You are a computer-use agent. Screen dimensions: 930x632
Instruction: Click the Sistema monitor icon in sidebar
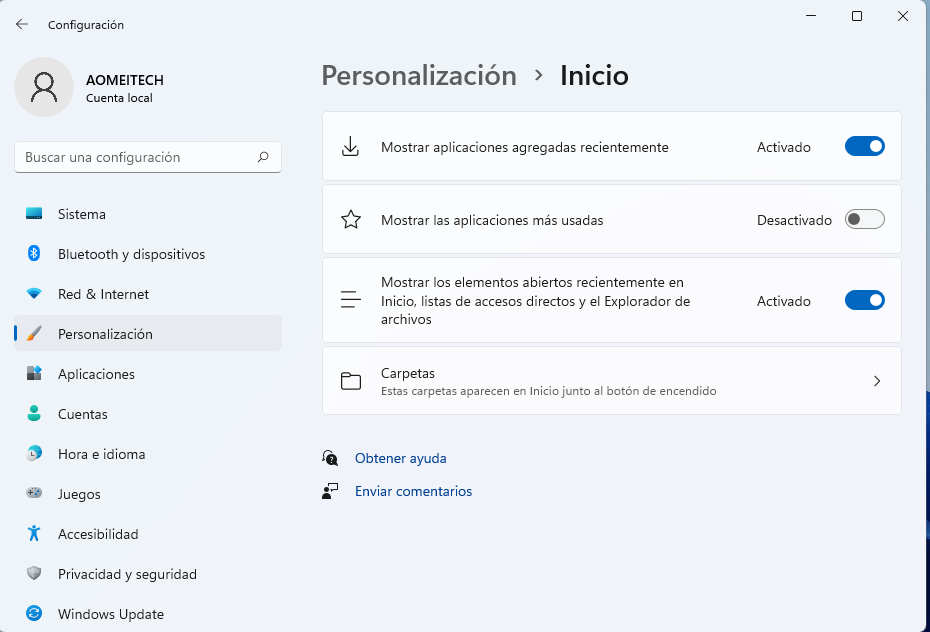tap(34, 214)
